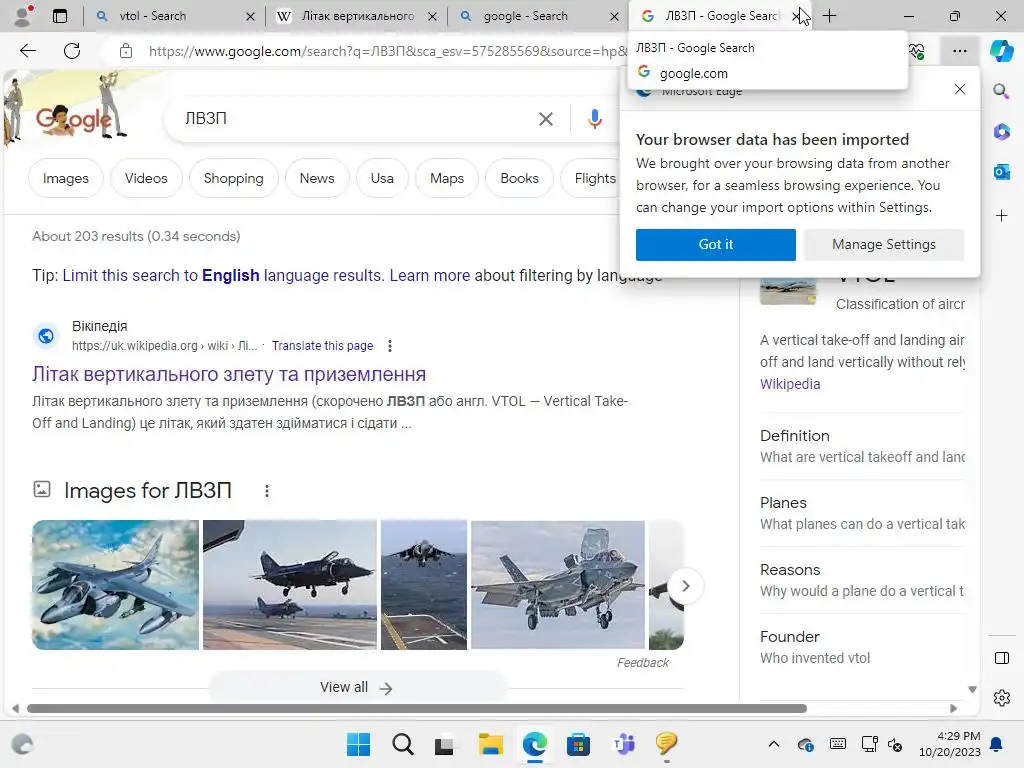Clear the search box with the X
Image resolution: width=1024 pixels, height=768 pixels.
click(x=545, y=119)
